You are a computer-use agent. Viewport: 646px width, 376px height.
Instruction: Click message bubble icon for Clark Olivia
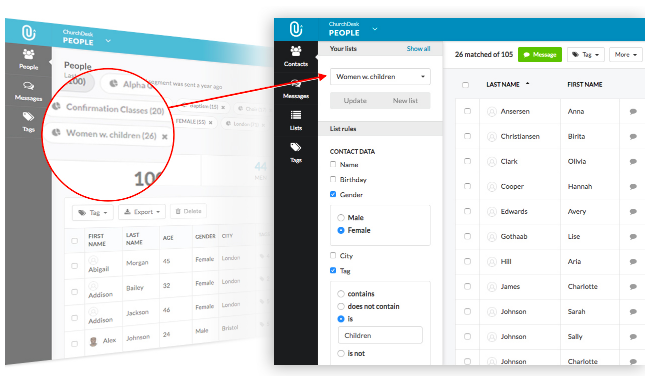point(633,161)
